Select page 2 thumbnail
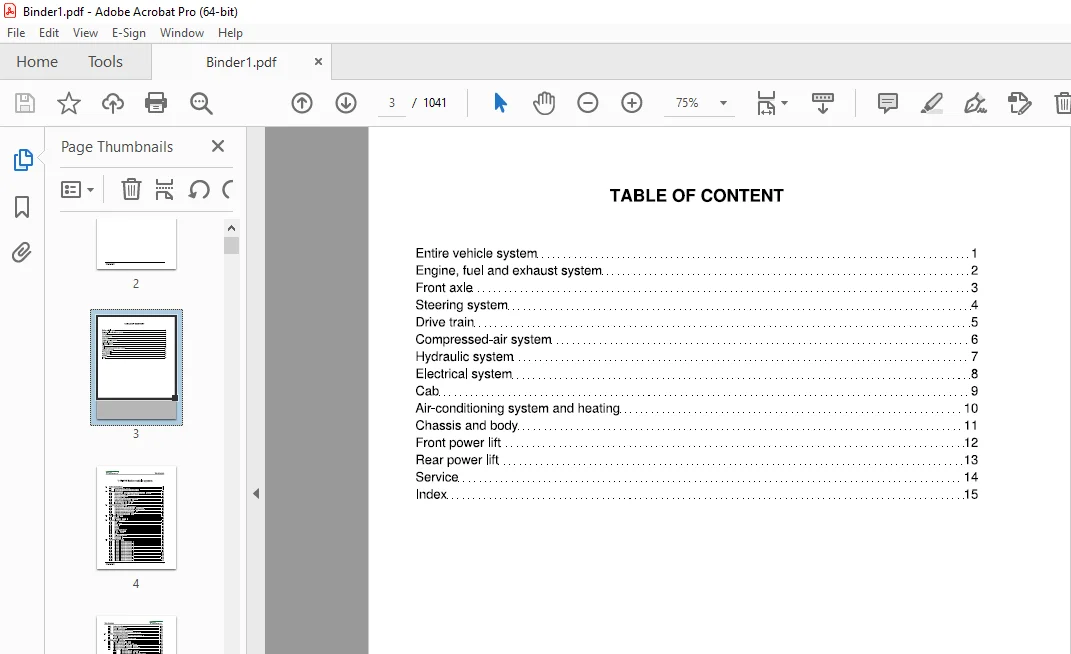The image size is (1071, 654). click(136, 245)
